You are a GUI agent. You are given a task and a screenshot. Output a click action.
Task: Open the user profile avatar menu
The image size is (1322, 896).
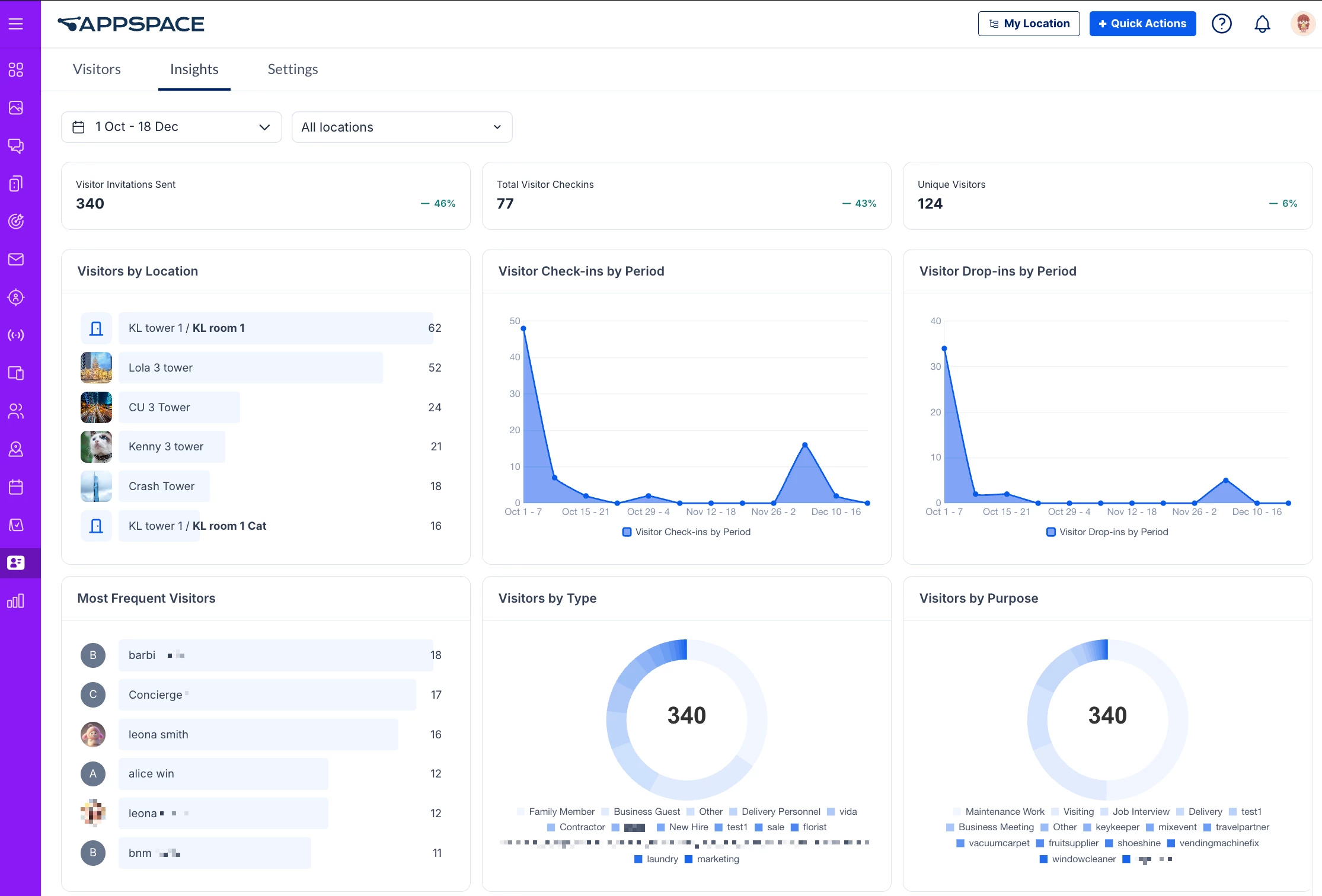coord(1302,24)
